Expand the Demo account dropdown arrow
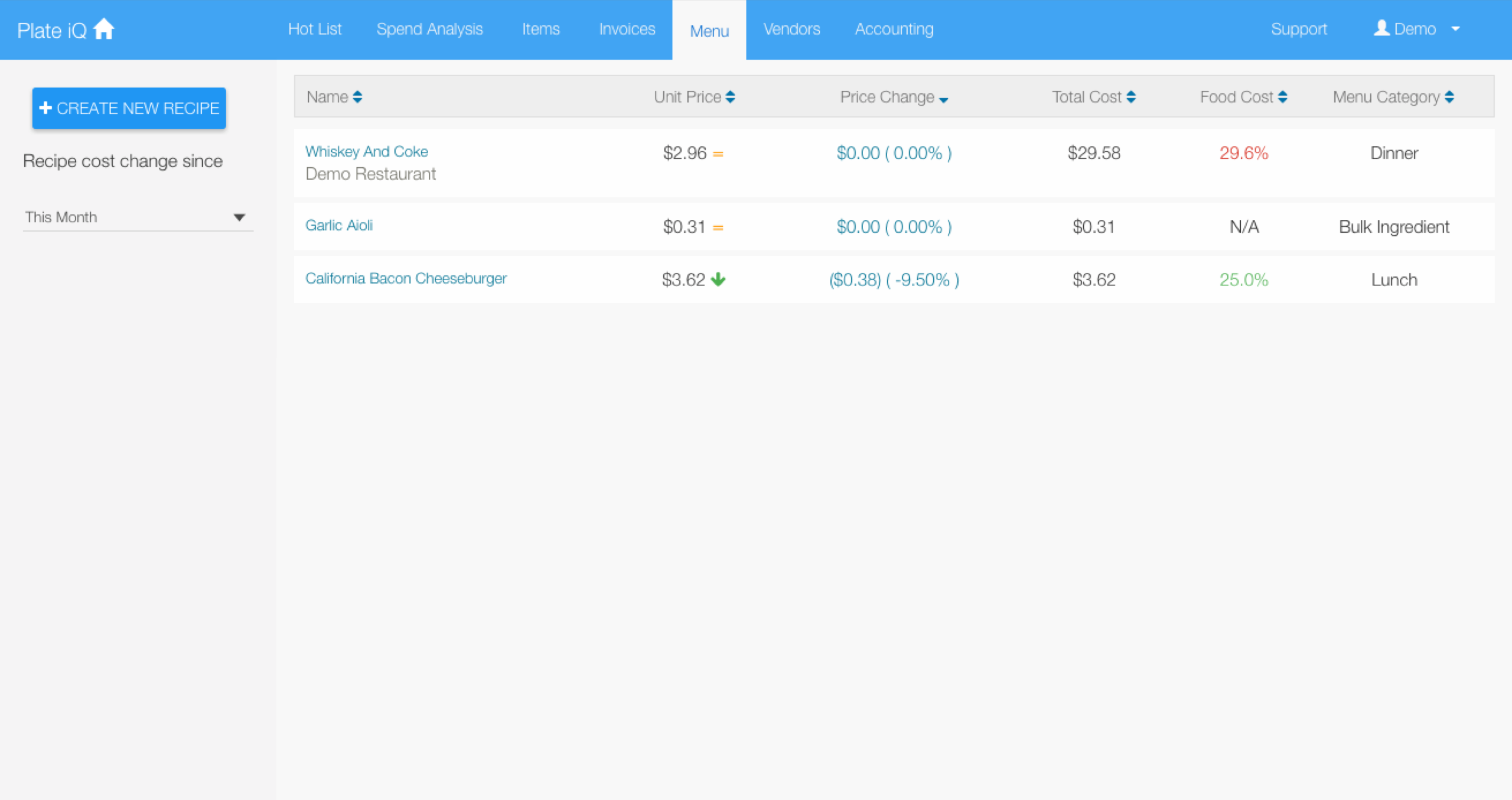 [x=1455, y=29]
